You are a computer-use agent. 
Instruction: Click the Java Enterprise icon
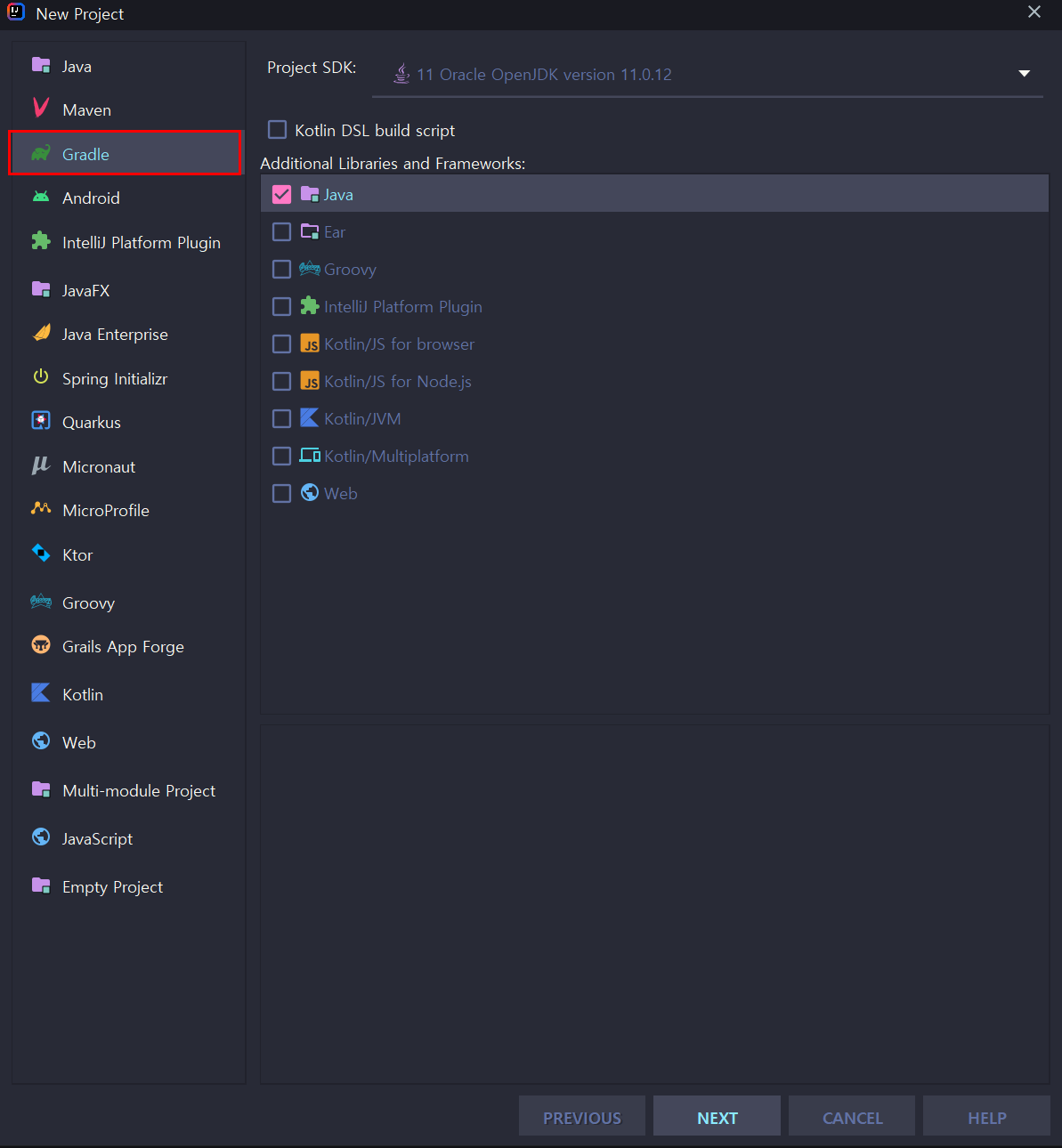[41, 333]
